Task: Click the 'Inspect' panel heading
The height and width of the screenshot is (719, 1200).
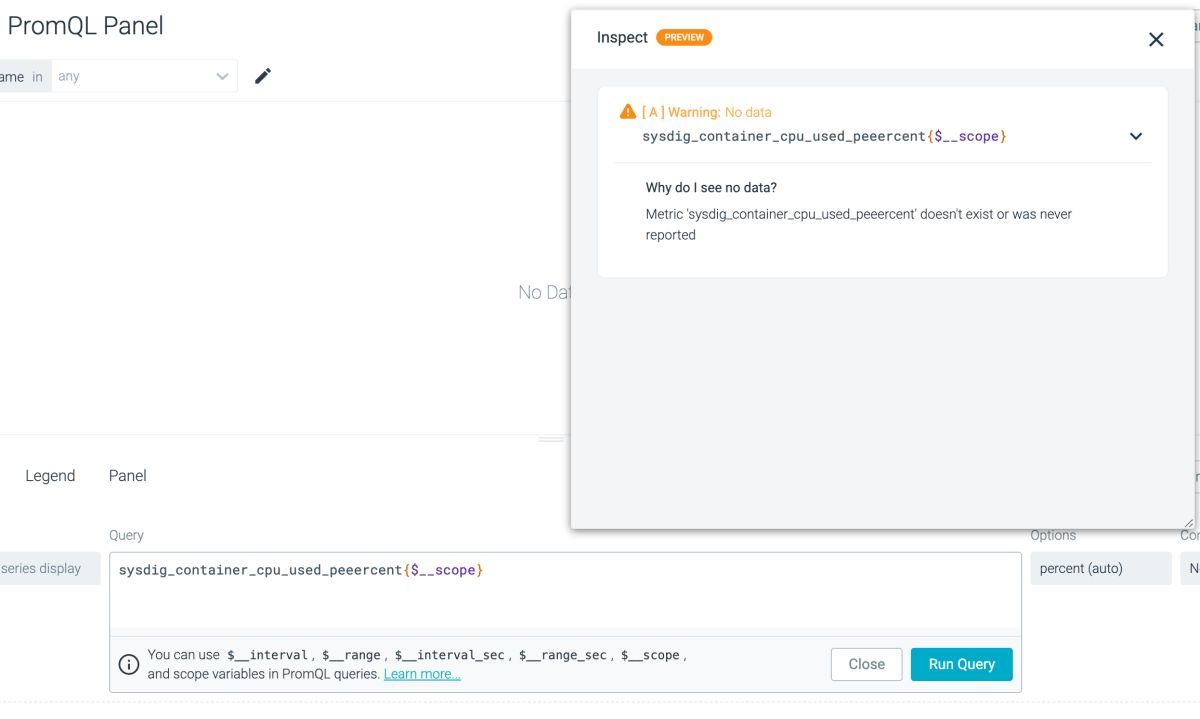Action: (x=622, y=37)
